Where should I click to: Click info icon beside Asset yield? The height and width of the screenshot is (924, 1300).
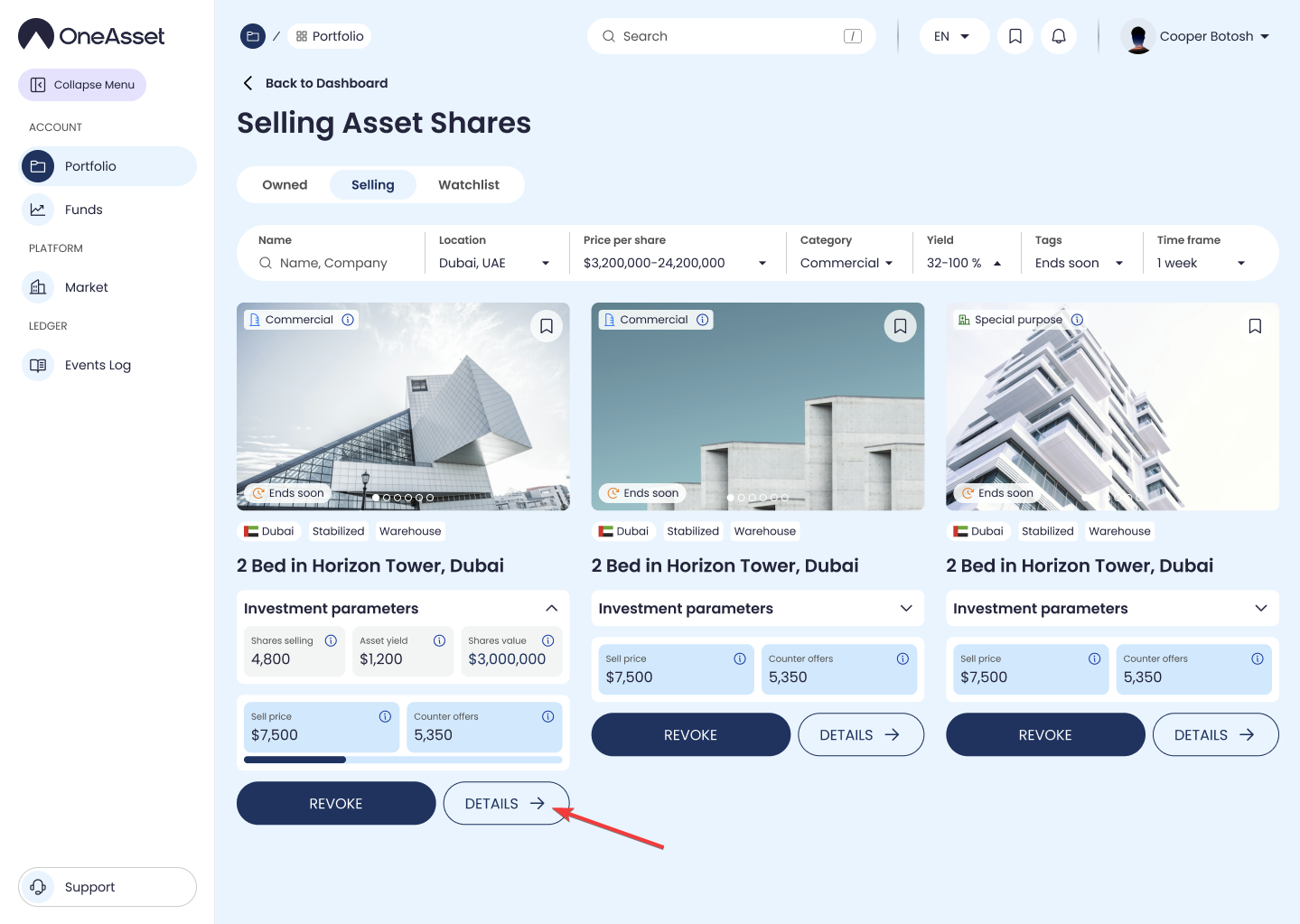pyautogui.click(x=439, y=640)
